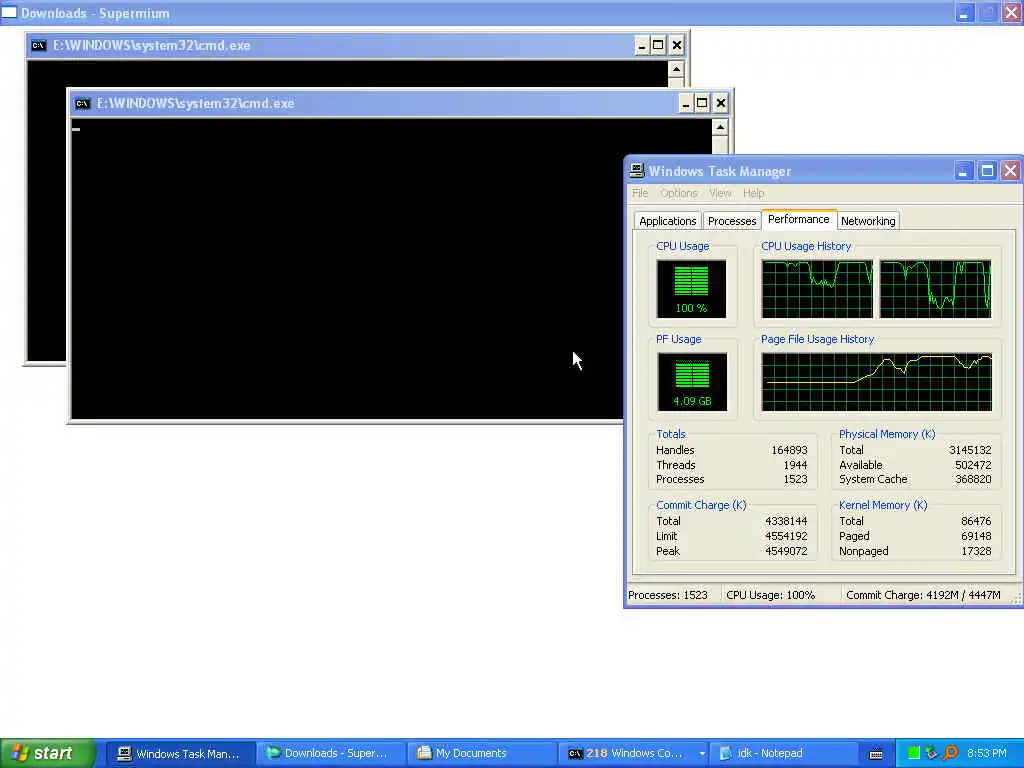
Task: Switch to the Processes tab
Action: click(731, 221)
